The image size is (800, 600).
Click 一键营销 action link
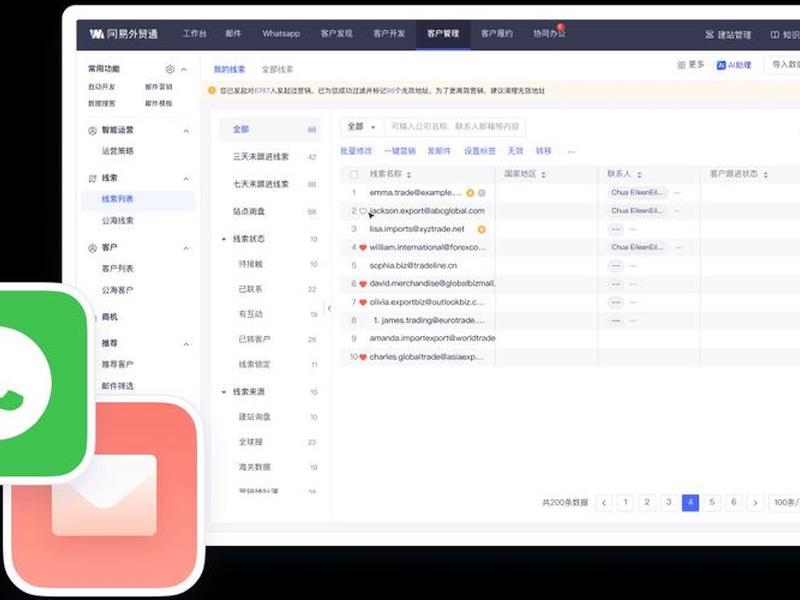399,151
